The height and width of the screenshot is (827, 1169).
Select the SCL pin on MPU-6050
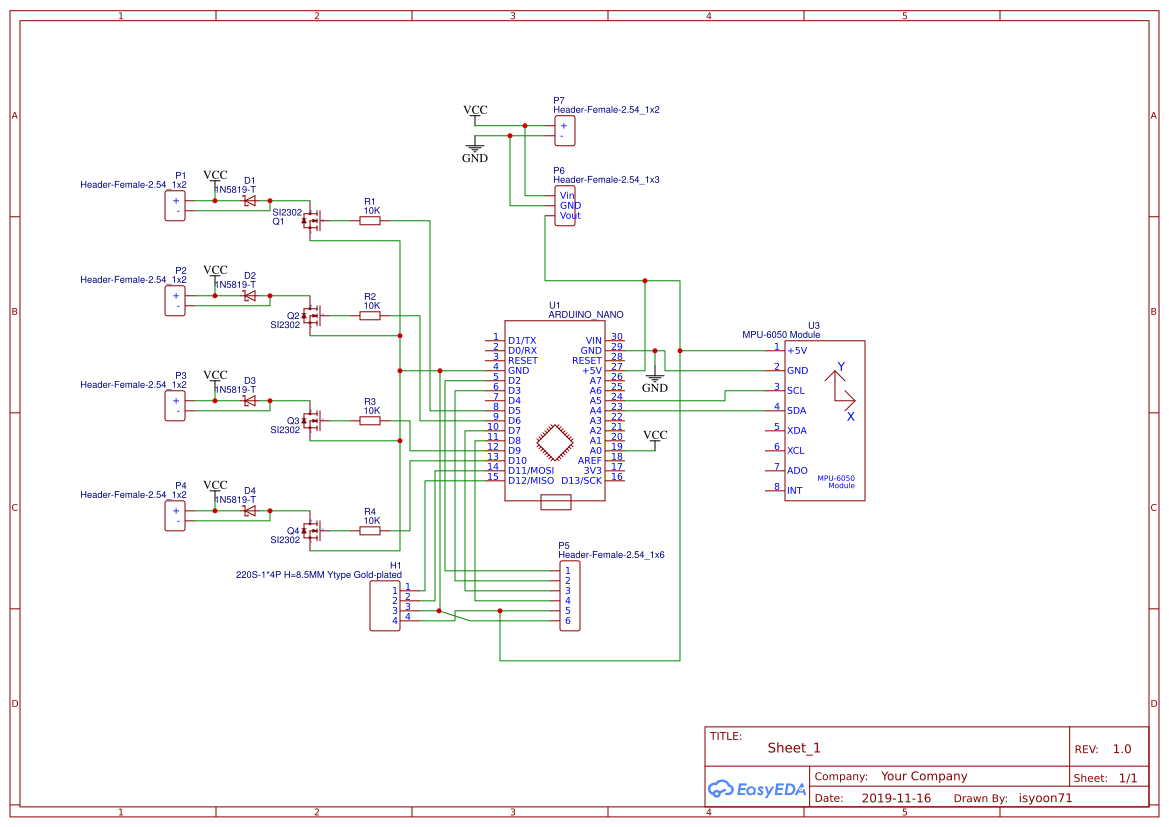(795, 391)
